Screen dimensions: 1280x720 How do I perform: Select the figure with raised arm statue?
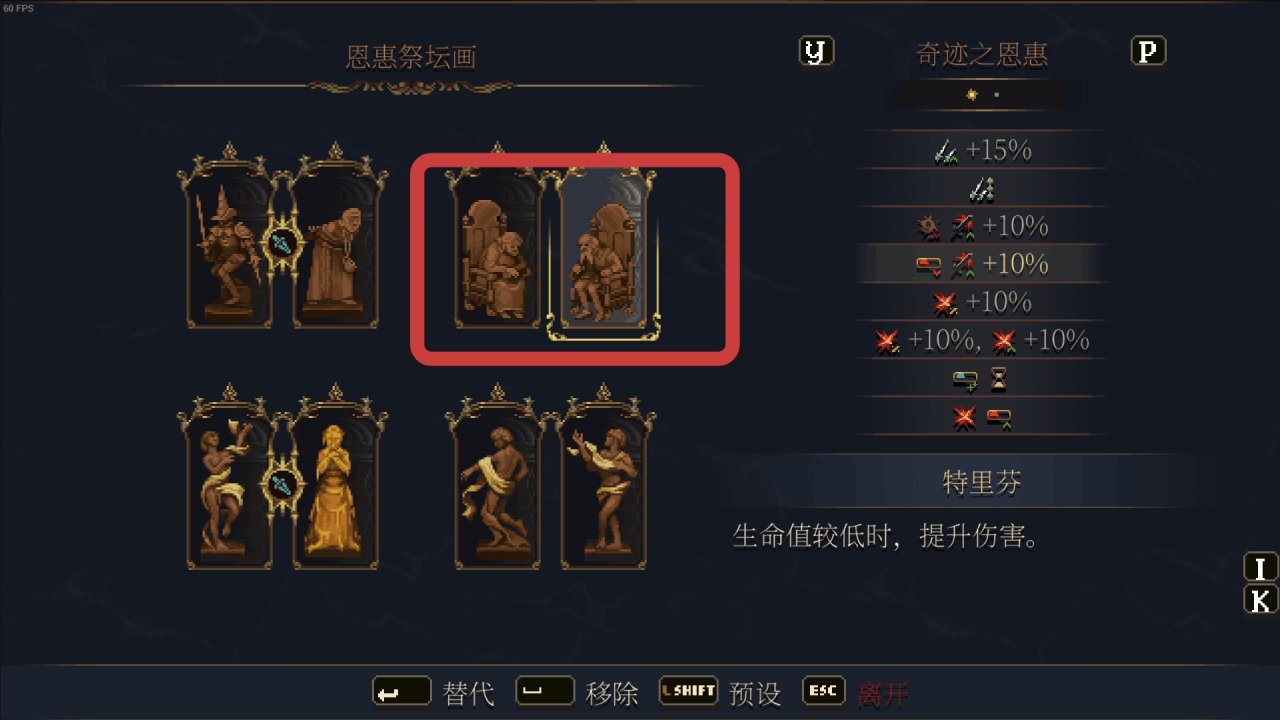pos(603,487)
